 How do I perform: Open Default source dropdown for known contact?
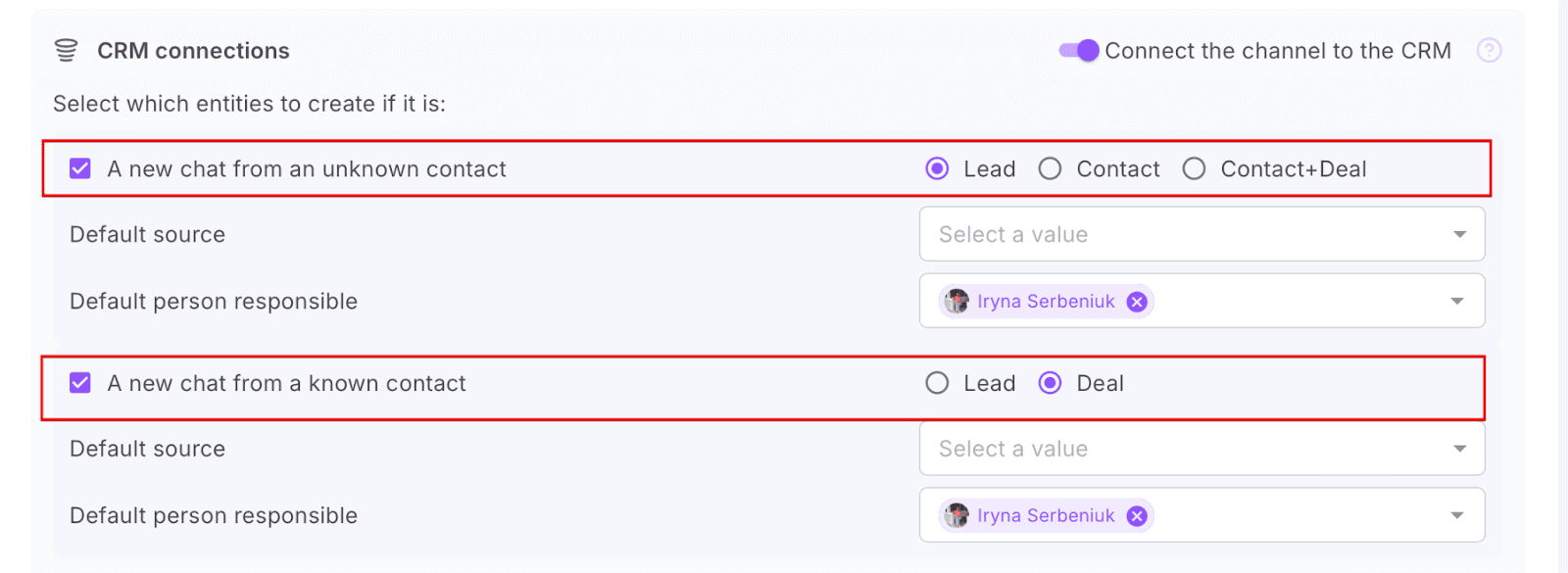pos(1201,449)
